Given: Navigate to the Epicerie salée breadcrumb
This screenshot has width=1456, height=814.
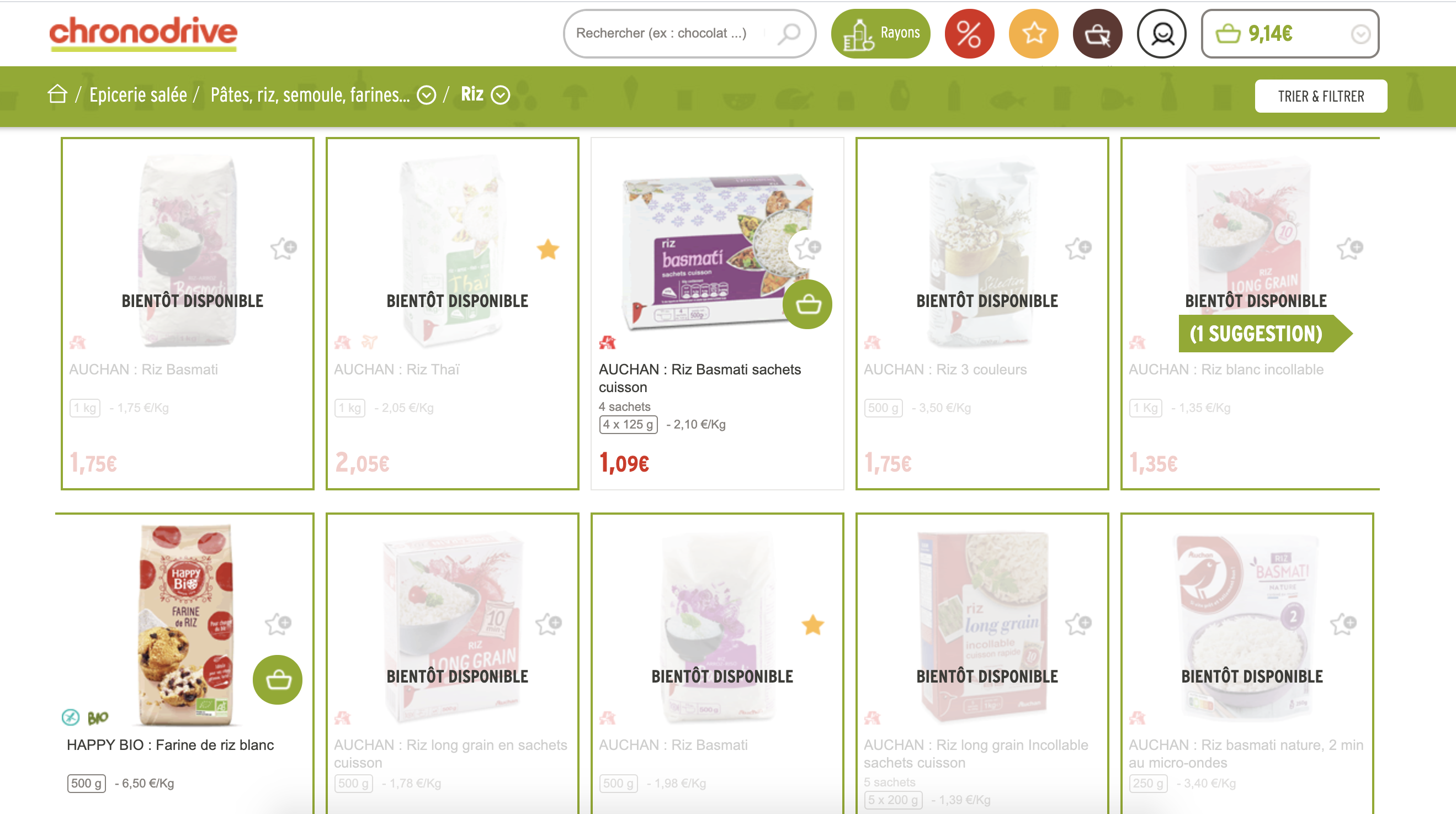Looking at the screenshot, I should [138, 95].
